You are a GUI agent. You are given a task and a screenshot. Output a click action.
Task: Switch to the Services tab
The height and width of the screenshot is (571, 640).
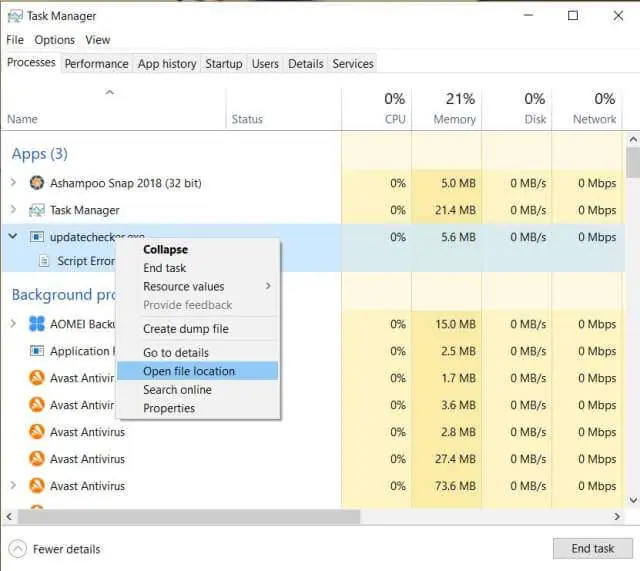tap(353, 64)
